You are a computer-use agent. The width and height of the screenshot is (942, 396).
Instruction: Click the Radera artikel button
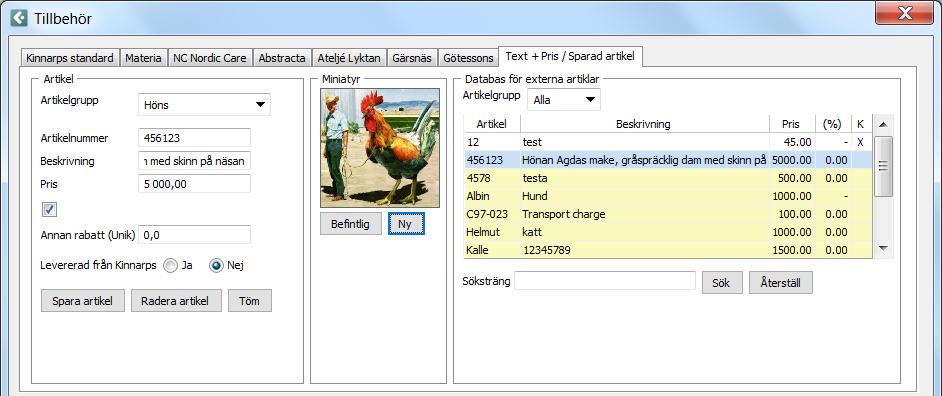(x=176, y=300)
